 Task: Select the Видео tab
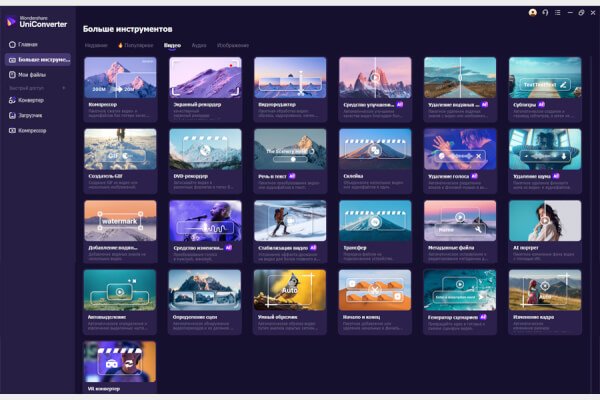click(172, 45)
